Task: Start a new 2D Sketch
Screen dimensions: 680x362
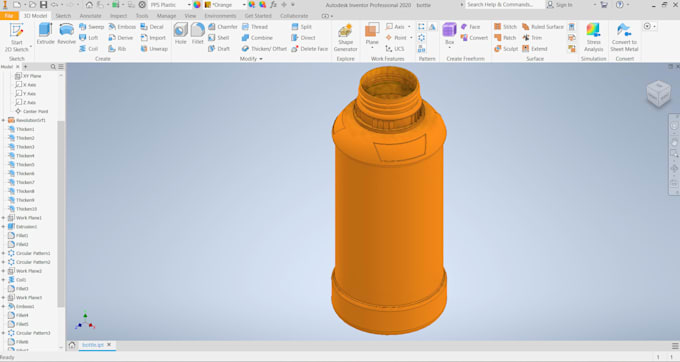Action: (16, 38)
